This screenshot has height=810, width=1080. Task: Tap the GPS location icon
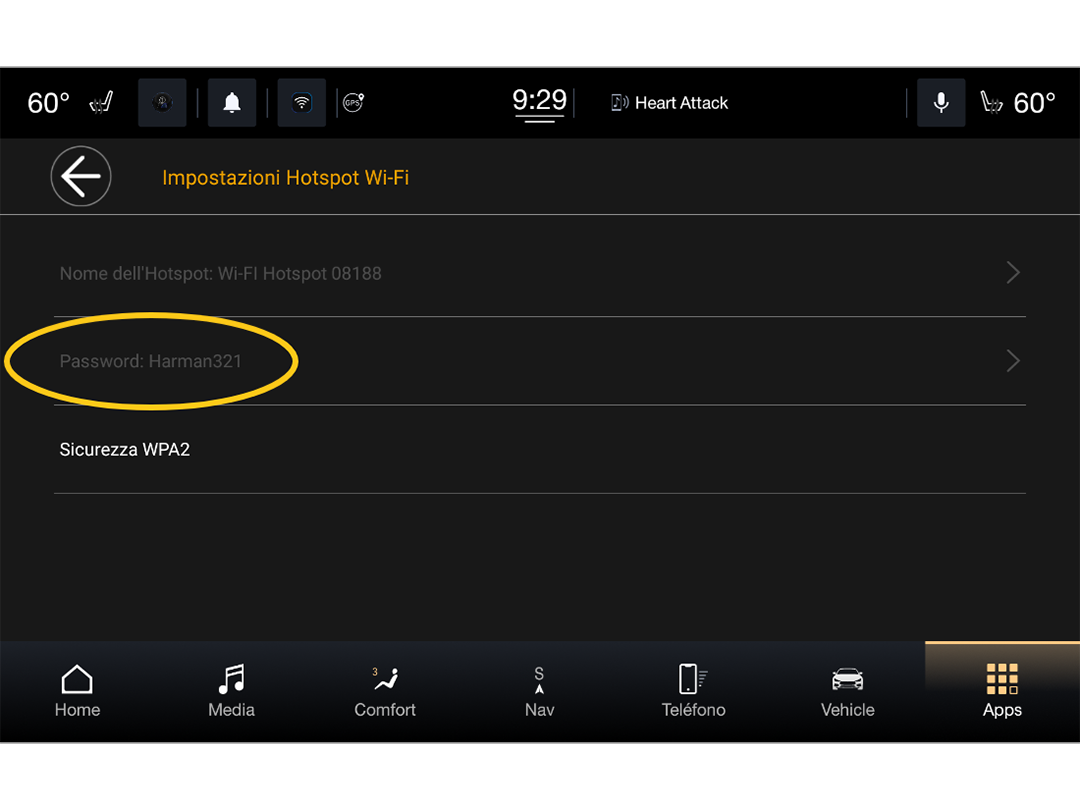[353, 103]
